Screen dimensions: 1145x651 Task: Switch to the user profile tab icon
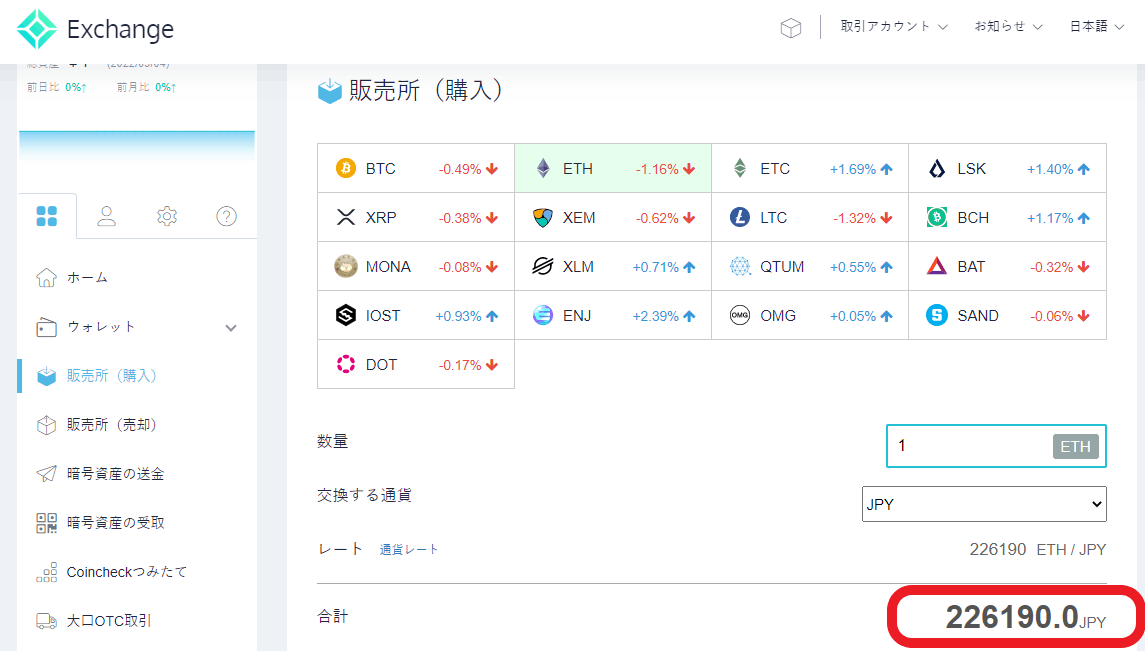pyautogui.click(x=107, y=216)
